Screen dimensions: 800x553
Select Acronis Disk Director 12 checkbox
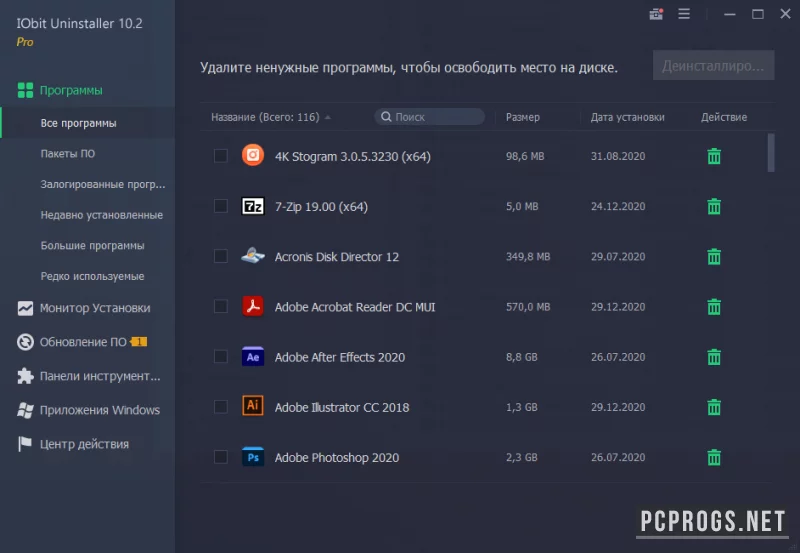click(x=220, y=256)
